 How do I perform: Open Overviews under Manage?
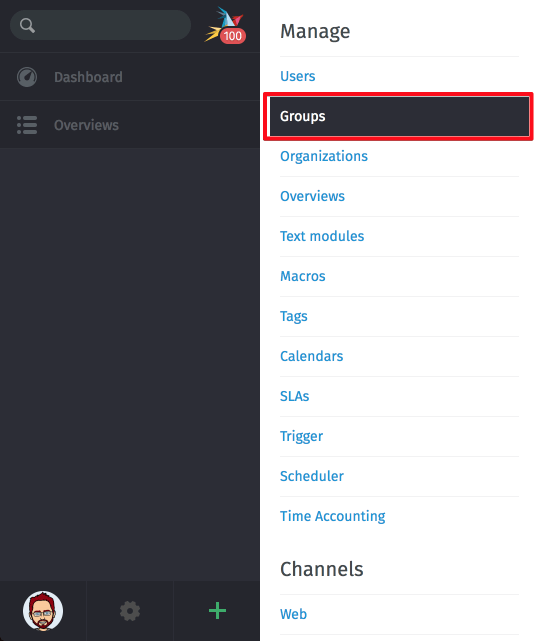click(x=312, y=196)
